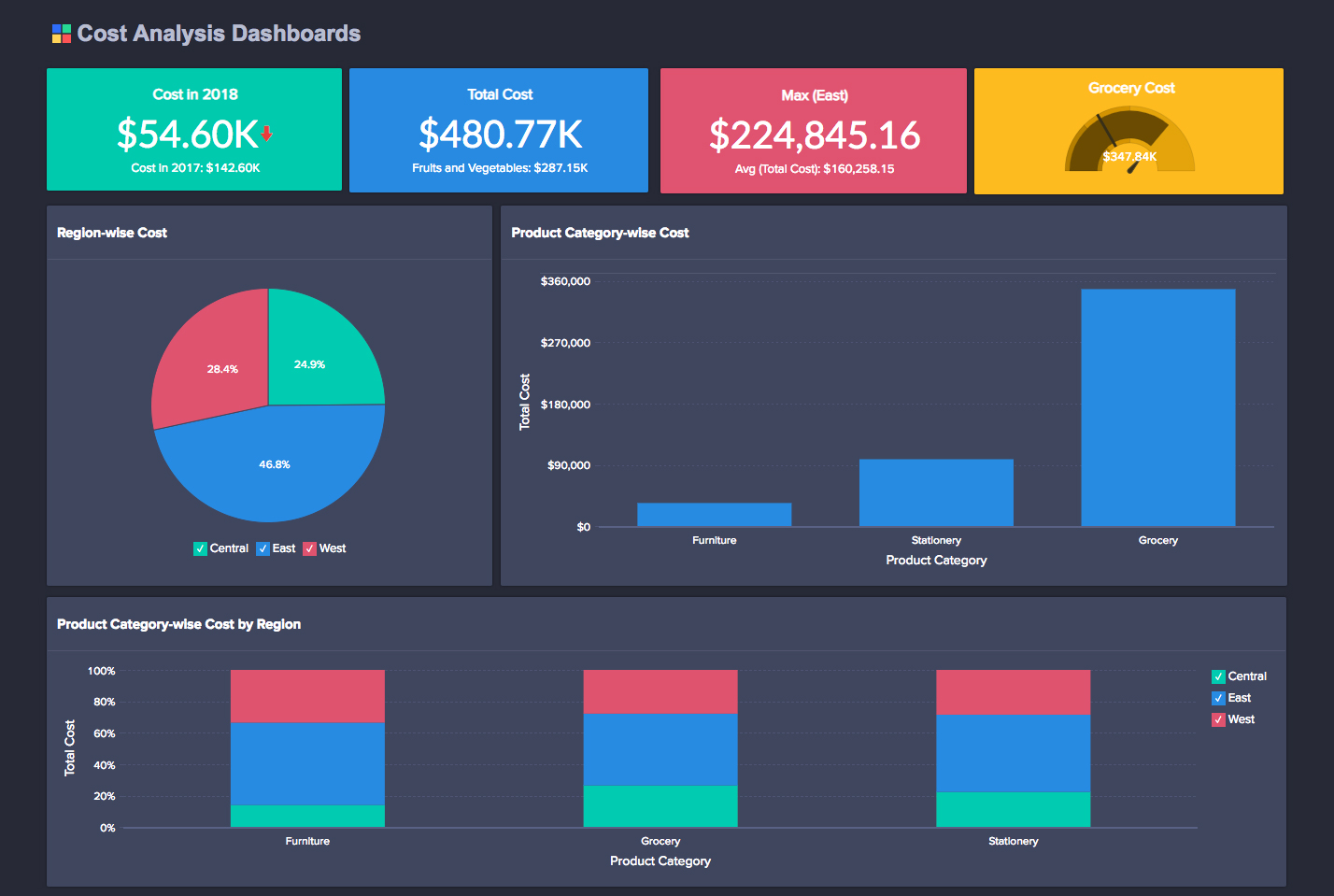Open the Cost in 2018 KPI card
Screen dimensions: 1334x896
193,130
